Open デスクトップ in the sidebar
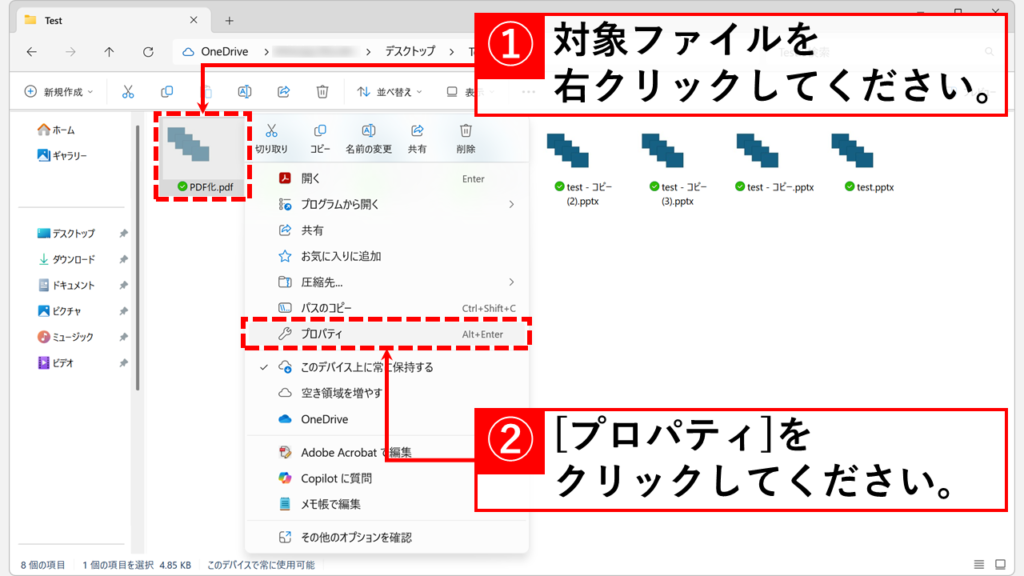 (66, 233)
